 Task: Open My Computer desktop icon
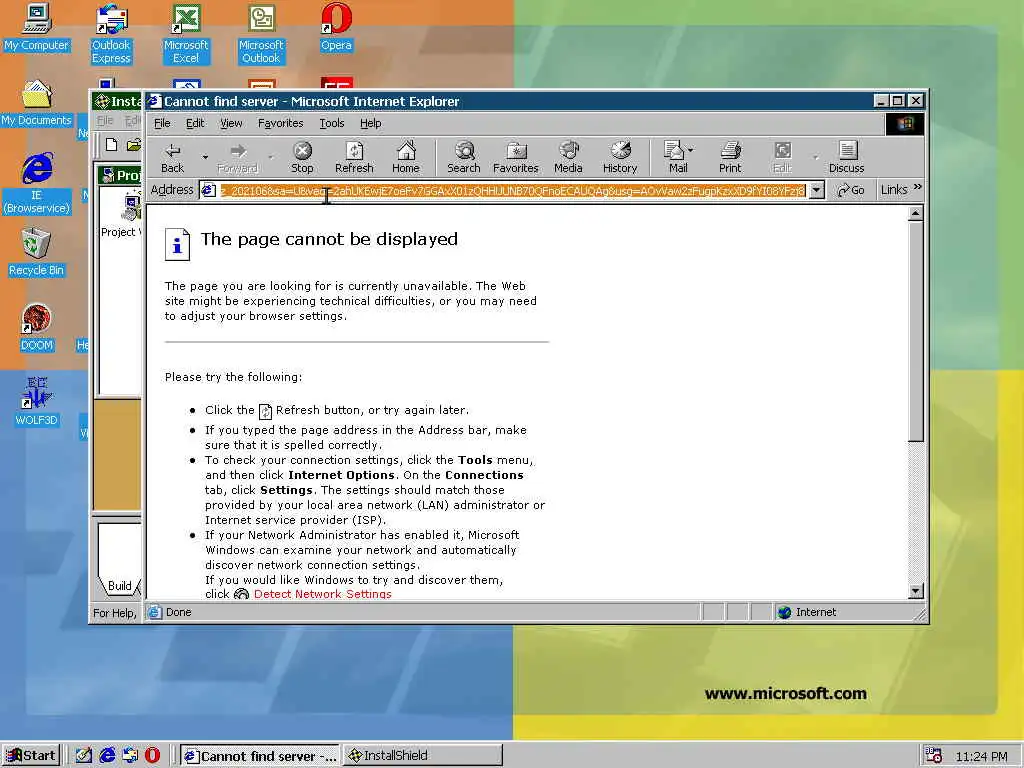(x=36, y=27)
